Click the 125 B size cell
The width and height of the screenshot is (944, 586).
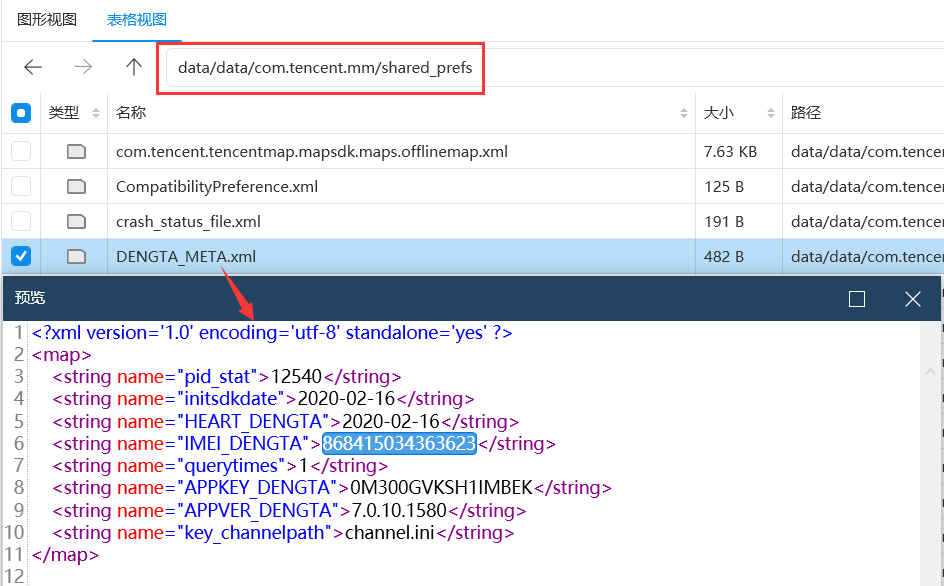pyautogui.click(x=724, y=187)
